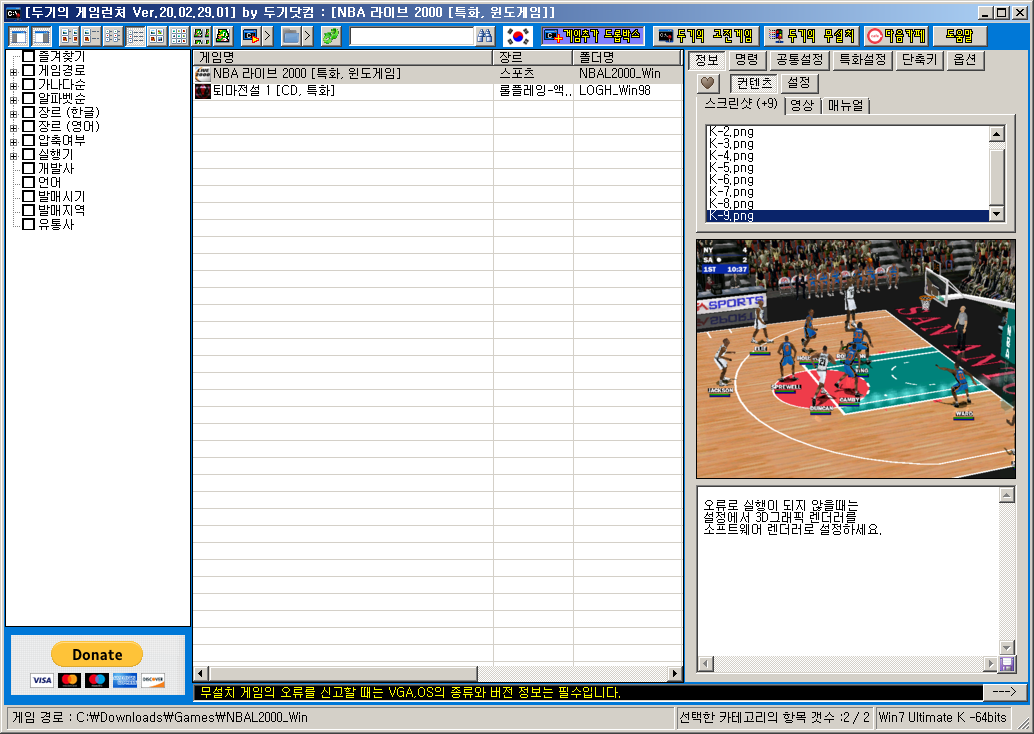This screenshot has width=1034, height=734.
Task: Check the 게임경로 checkbox
Action: [x=28, y=70]
